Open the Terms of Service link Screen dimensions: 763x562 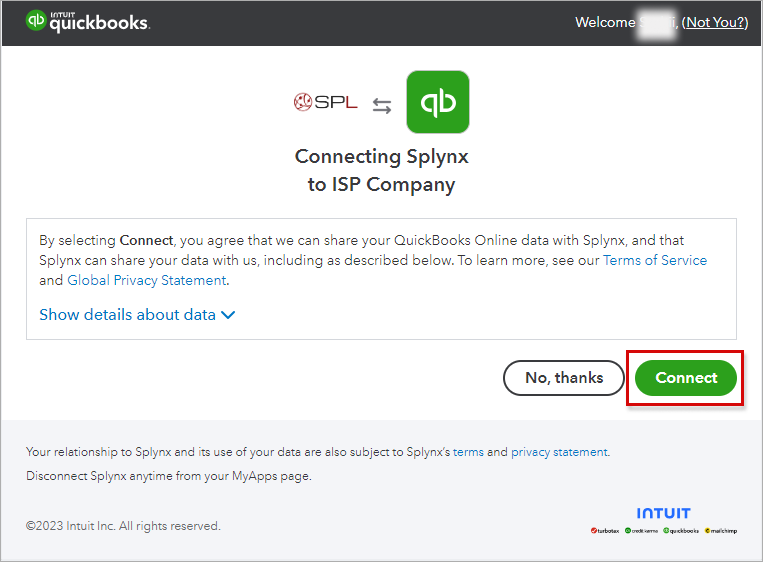tap(655, 260)
